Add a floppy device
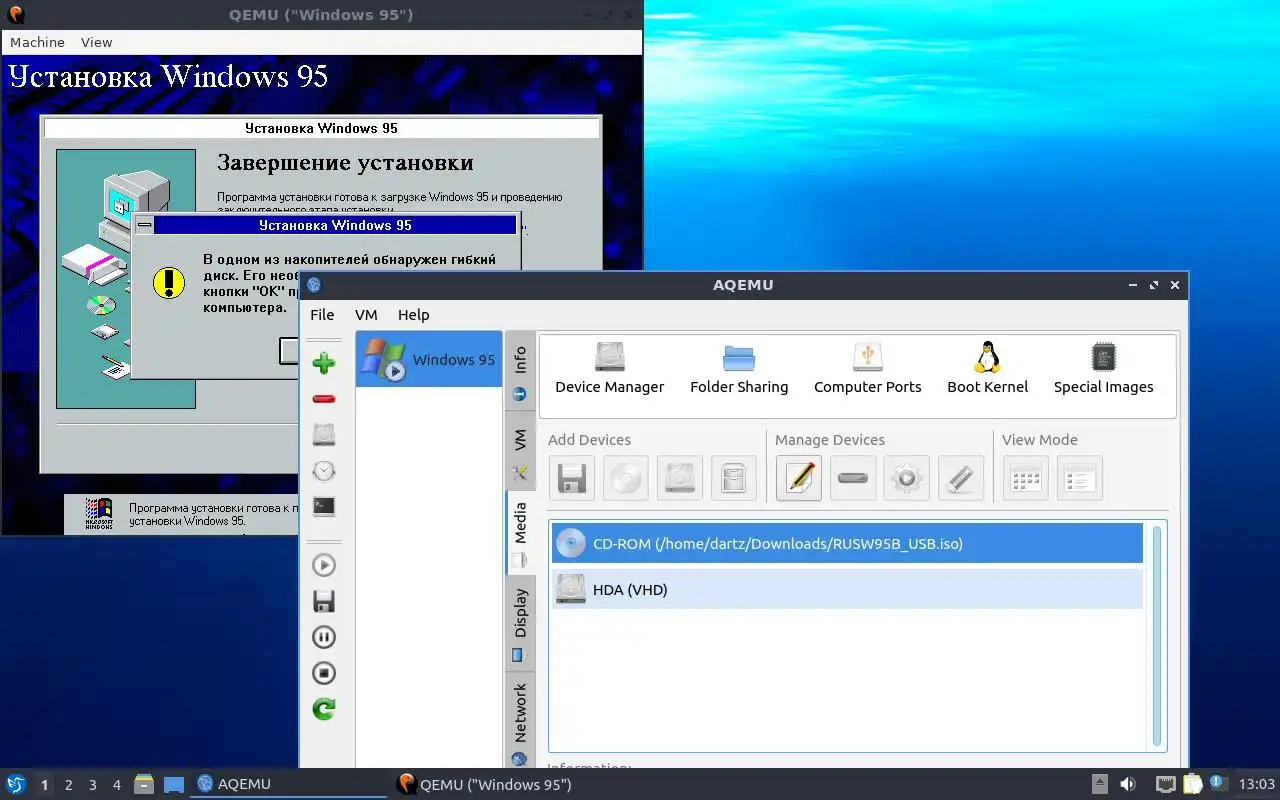 pyautogui.click(x=572, y=478)
